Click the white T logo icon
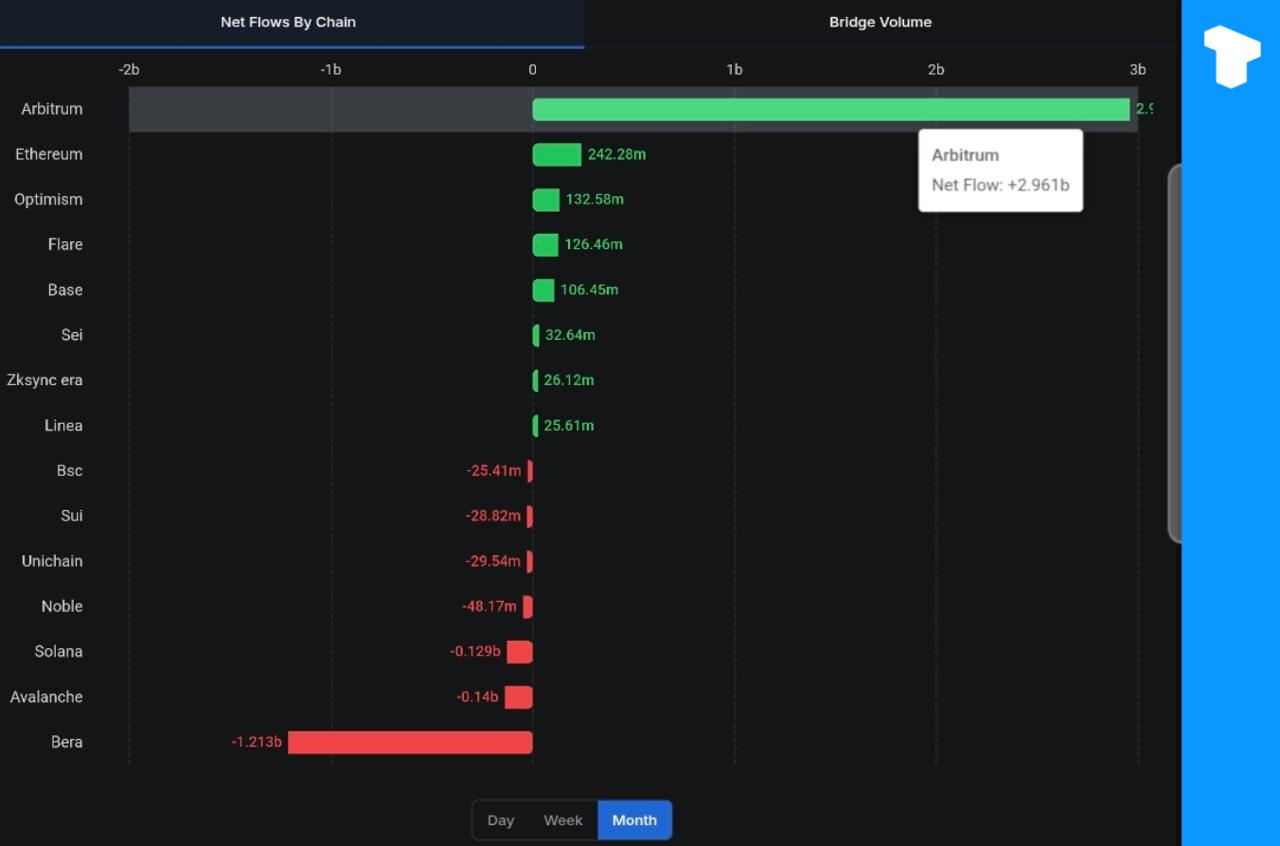The image size is (1280, 846). (x=1232, y=57)
